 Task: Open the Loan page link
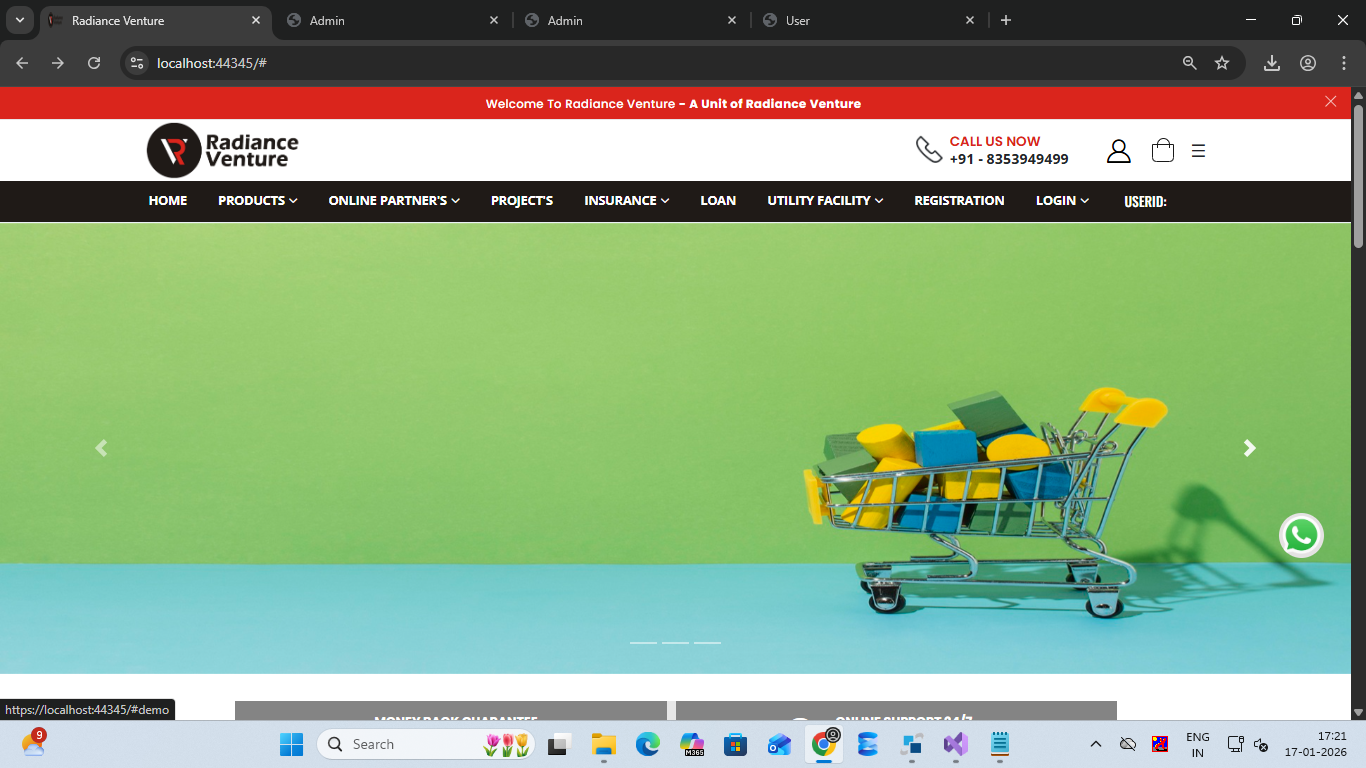coord(718,201)
